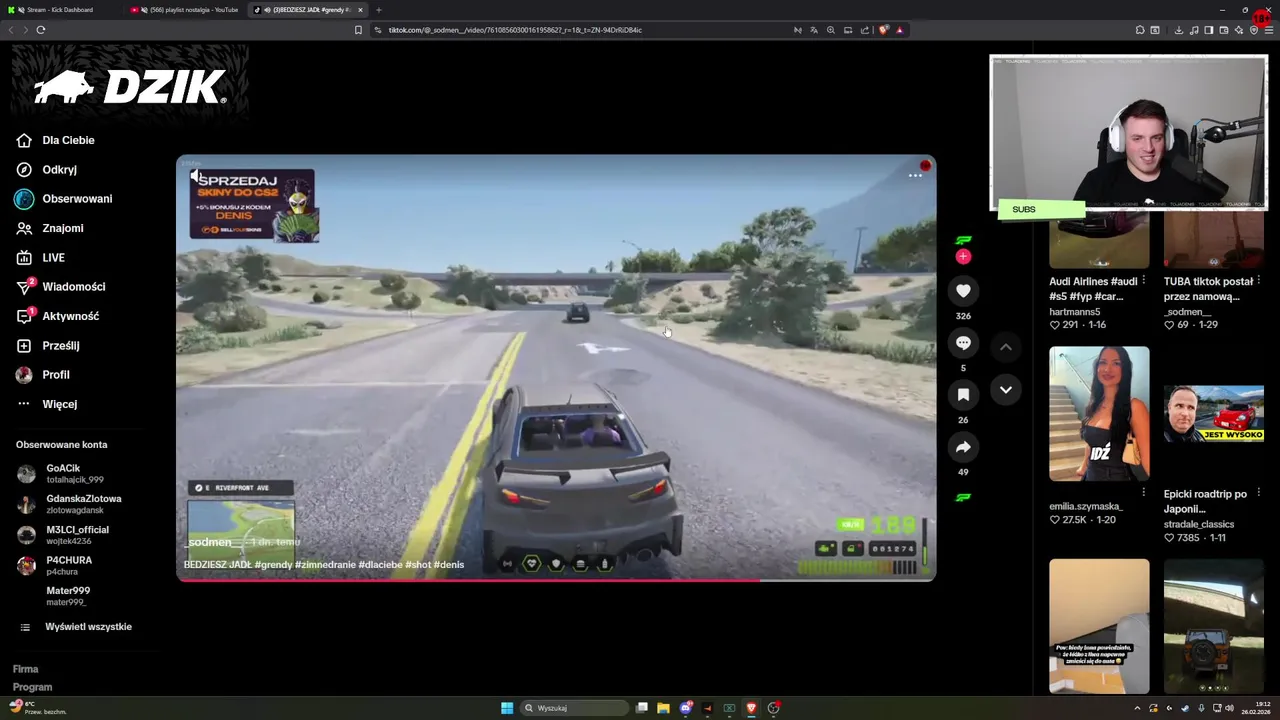The width and height of the screenshot is (1280, 720).
Task: Share the video with the arrow icon
Action: [x=963, y=447]
